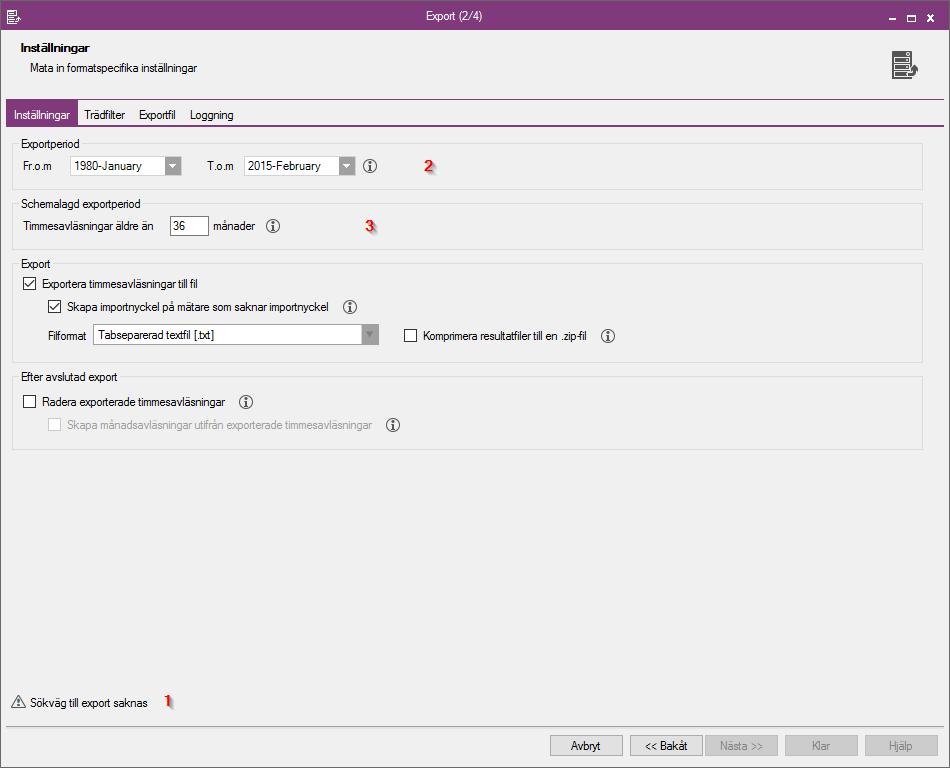Viewport: 950px width, 768px height.
Task: Switch to the Trädfilter tab
Action: click(104, 114)
